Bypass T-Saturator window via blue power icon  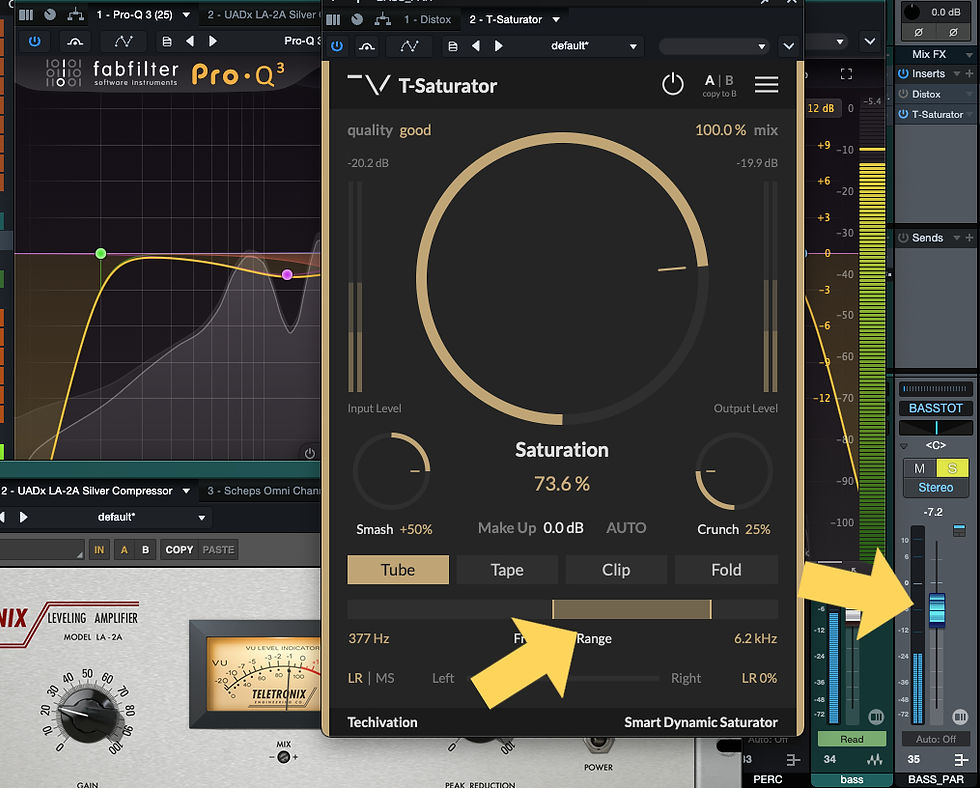click(337, 46)
